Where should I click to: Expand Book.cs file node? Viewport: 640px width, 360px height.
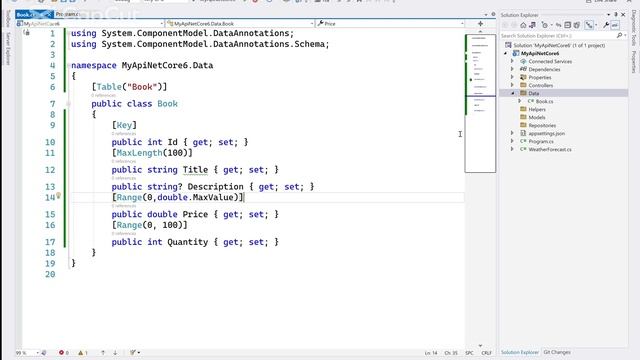(x=520, y=101)
